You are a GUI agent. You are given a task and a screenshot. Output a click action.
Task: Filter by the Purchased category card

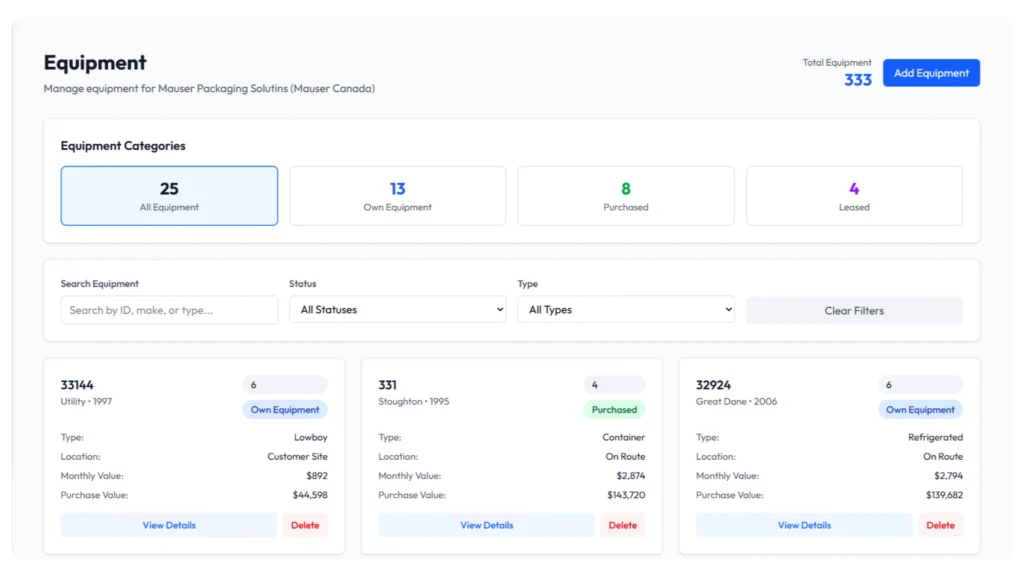pos(625,196)
